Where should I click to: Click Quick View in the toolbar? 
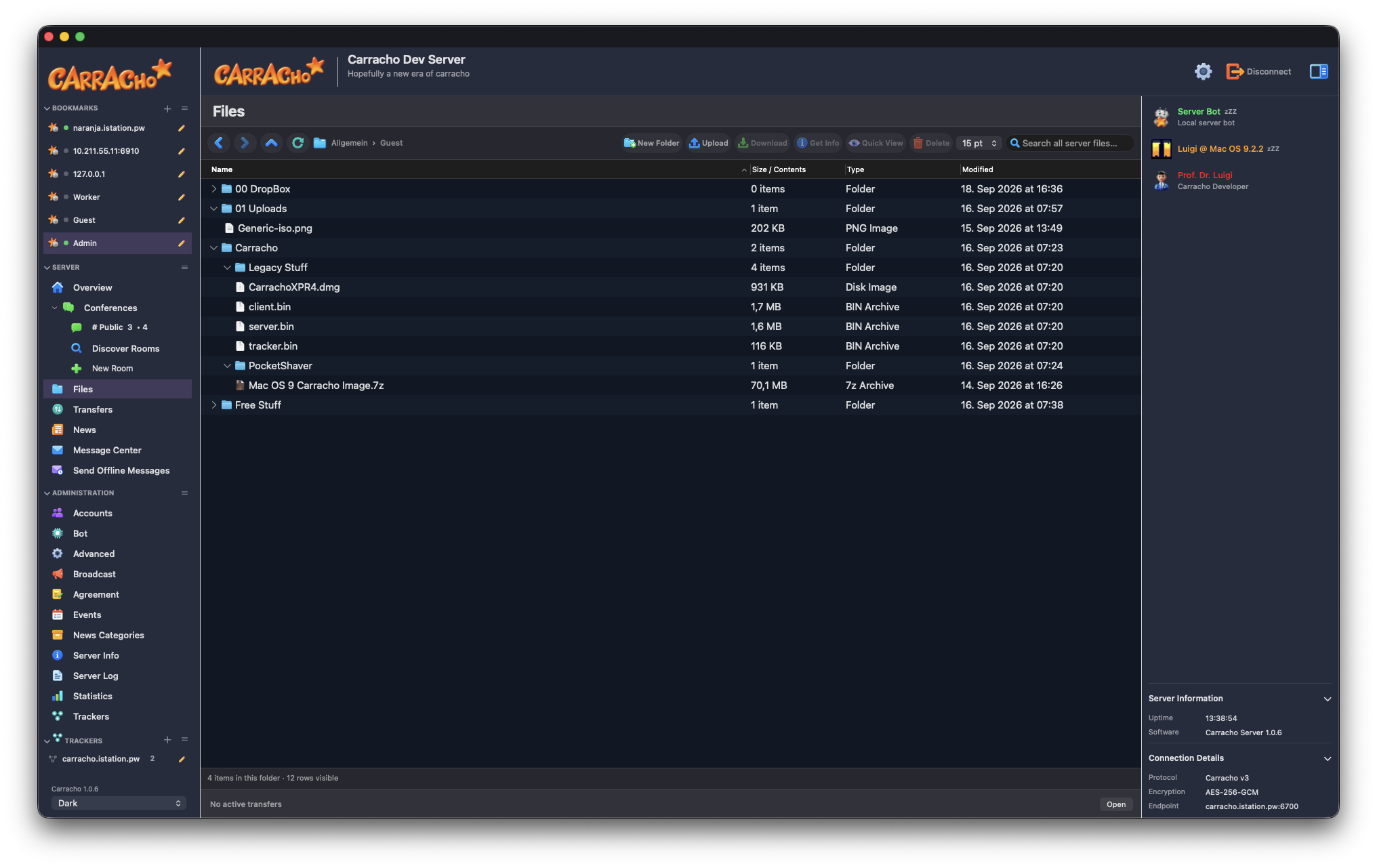pyautogui.click(x=876, y=143)
